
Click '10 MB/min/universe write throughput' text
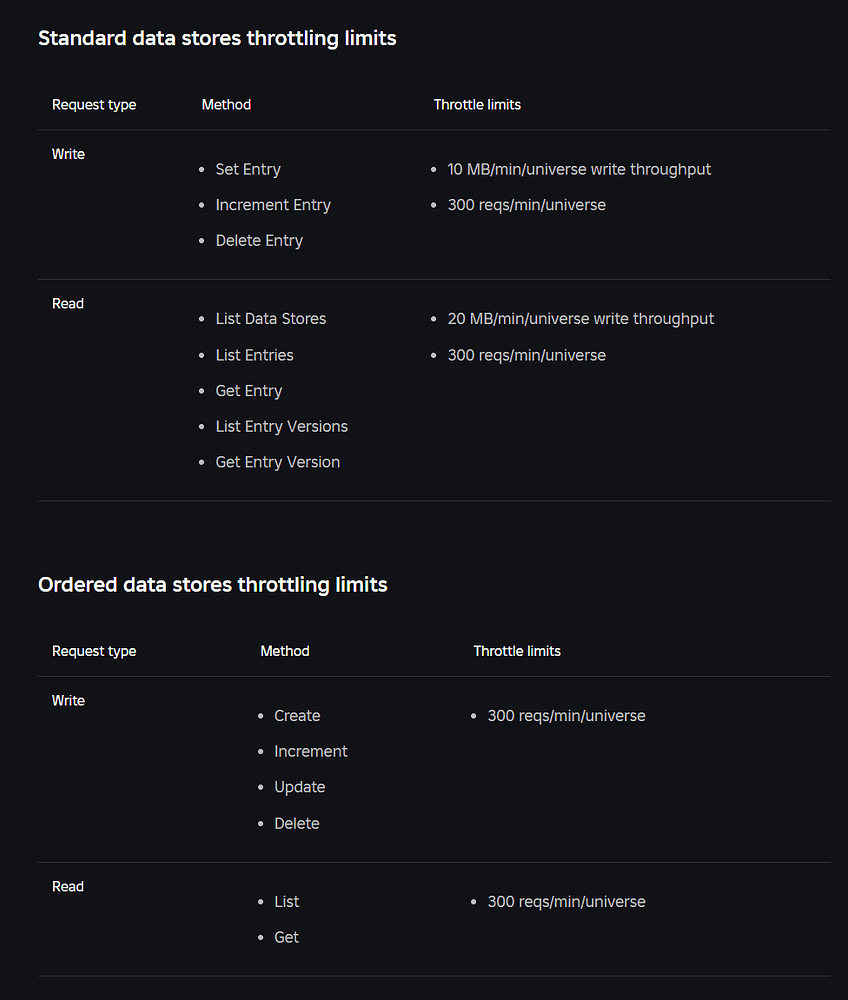pyautogui.click(x=579, y=170)
